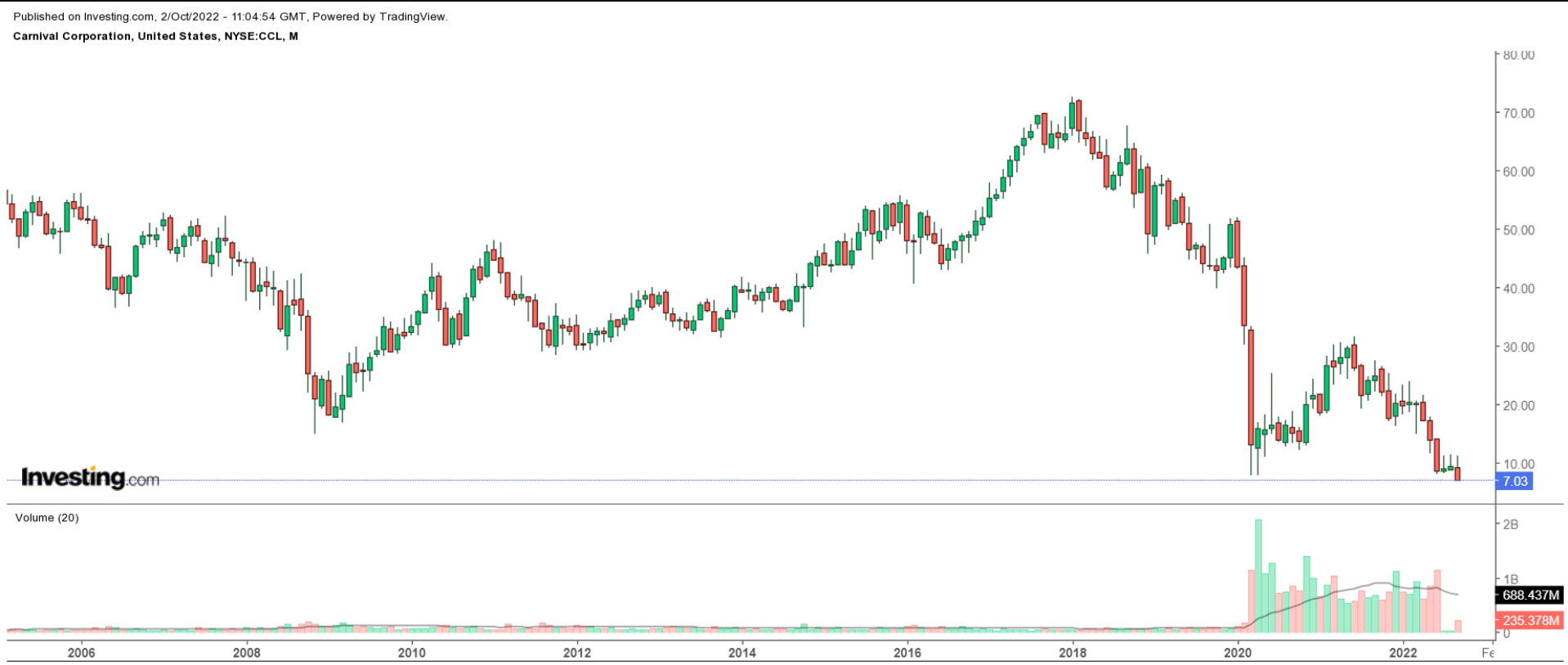The width and height of the screenshot is (1568, 665).
Task: Click the 20.00 price axis label
Action: (x=1519, y=406)
